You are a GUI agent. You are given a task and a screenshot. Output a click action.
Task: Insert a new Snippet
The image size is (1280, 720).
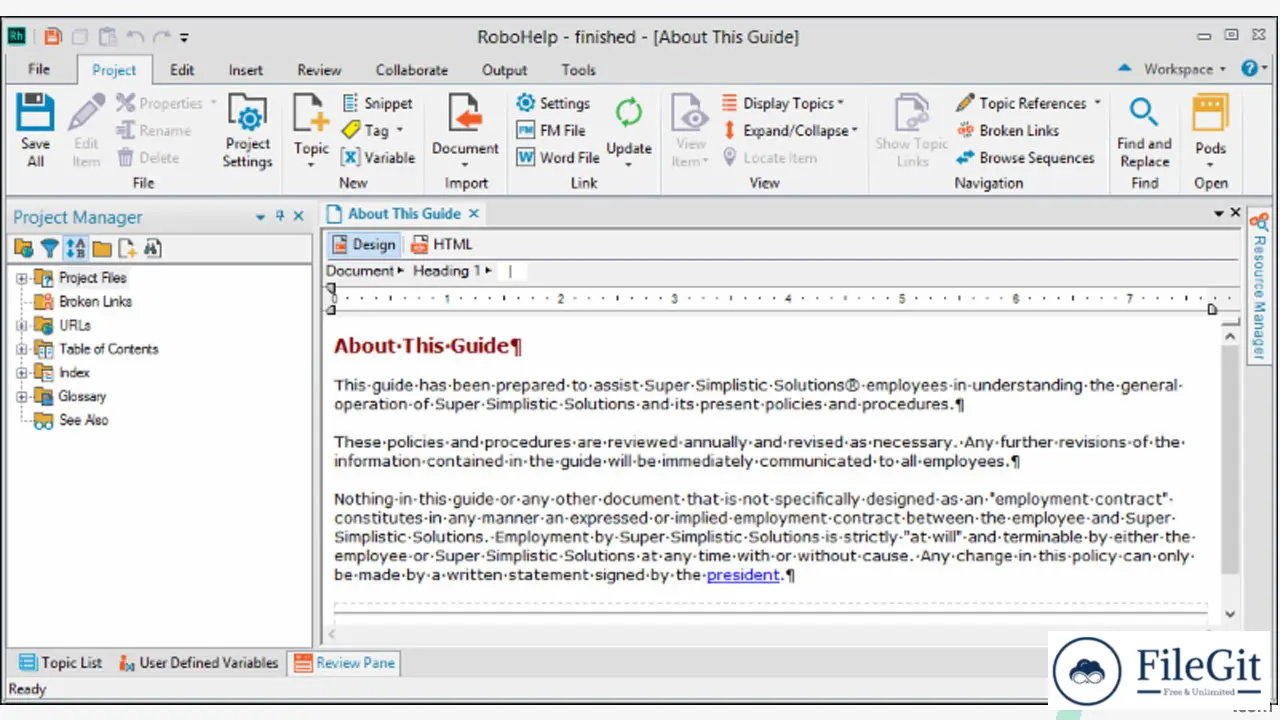pos(377,103)
